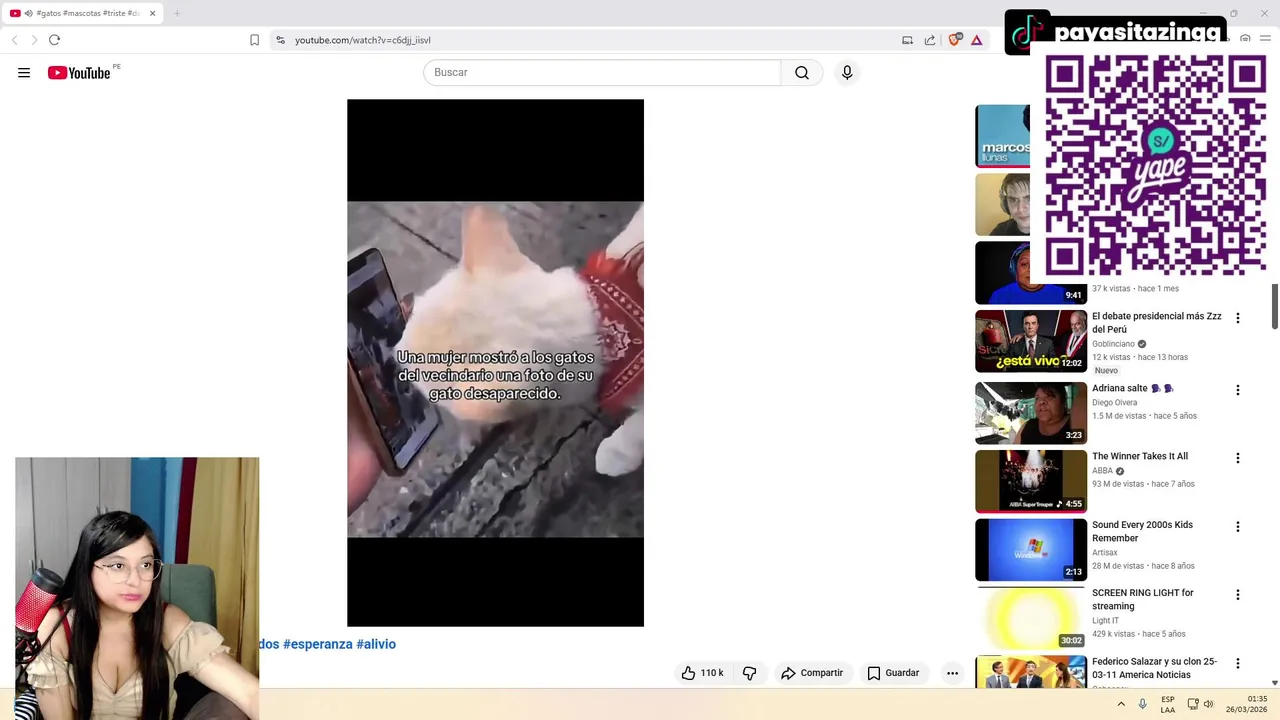The width and height of the screenshot is (1280, 720).
Task: Open the YouTube guide hamburger menu
Action: (x=24, y=72)
